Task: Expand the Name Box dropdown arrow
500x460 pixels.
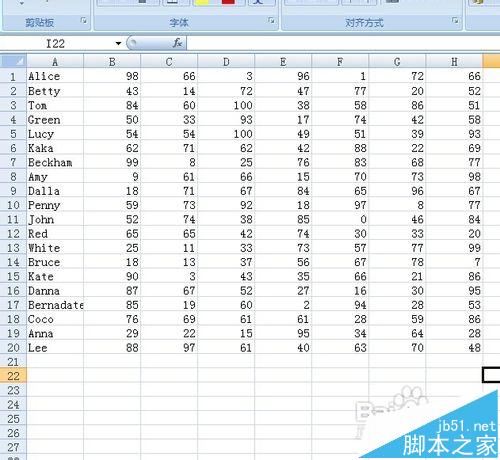Action: 118,43
